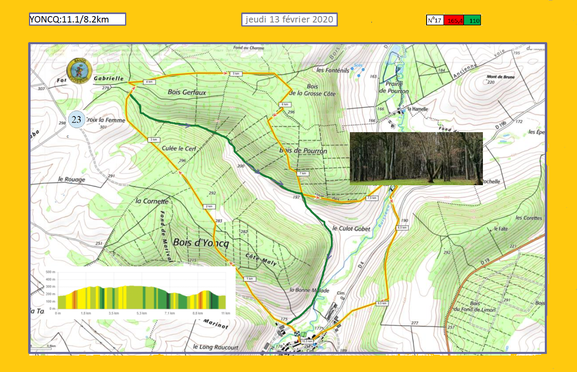Click the round hiking club logo badge
This screenshot has width=577, height=372.
pos(79,71)
